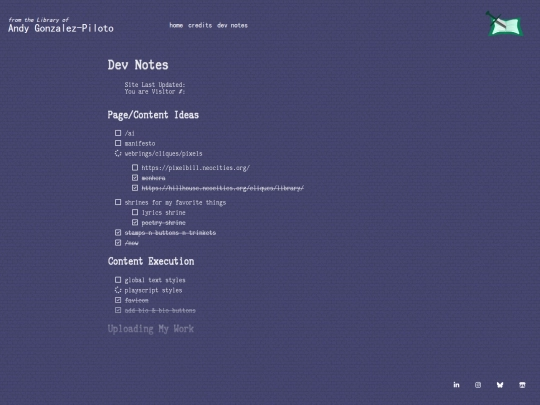
Task: Click the You are Visitor # line
Action: pyautogui.click(x=155, y=91)
